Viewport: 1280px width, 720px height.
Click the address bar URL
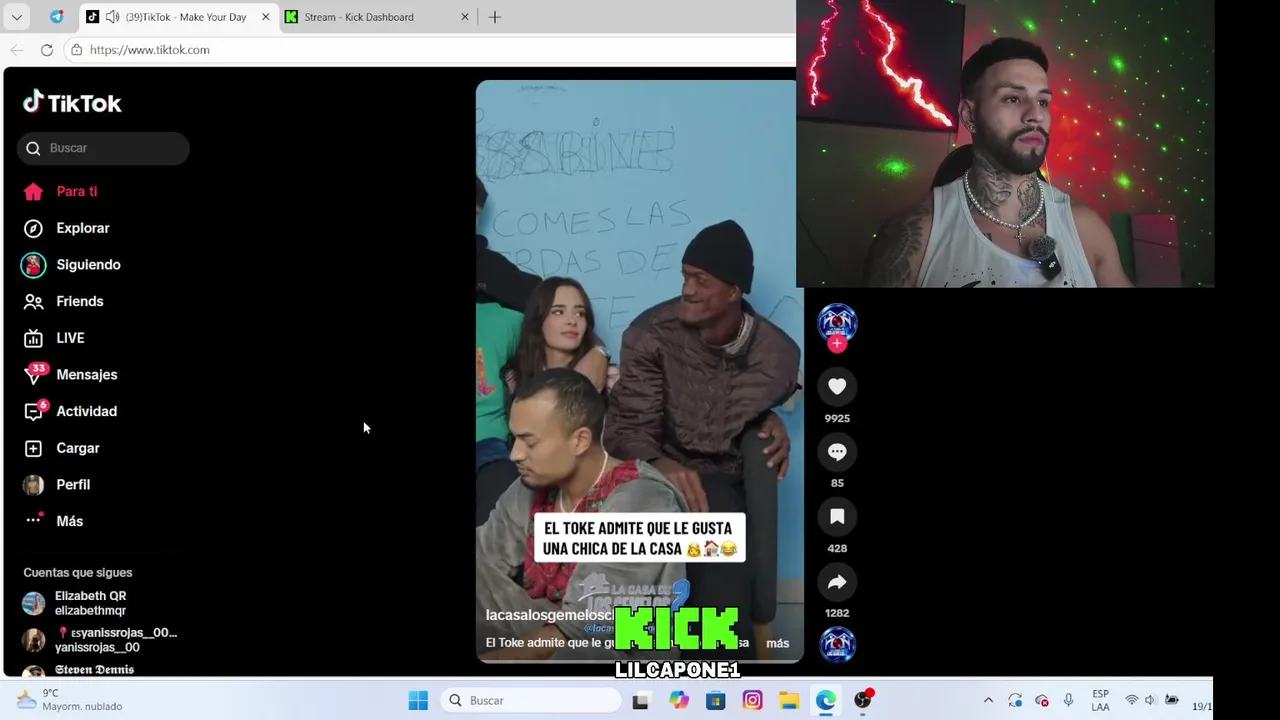coord(150,50)
